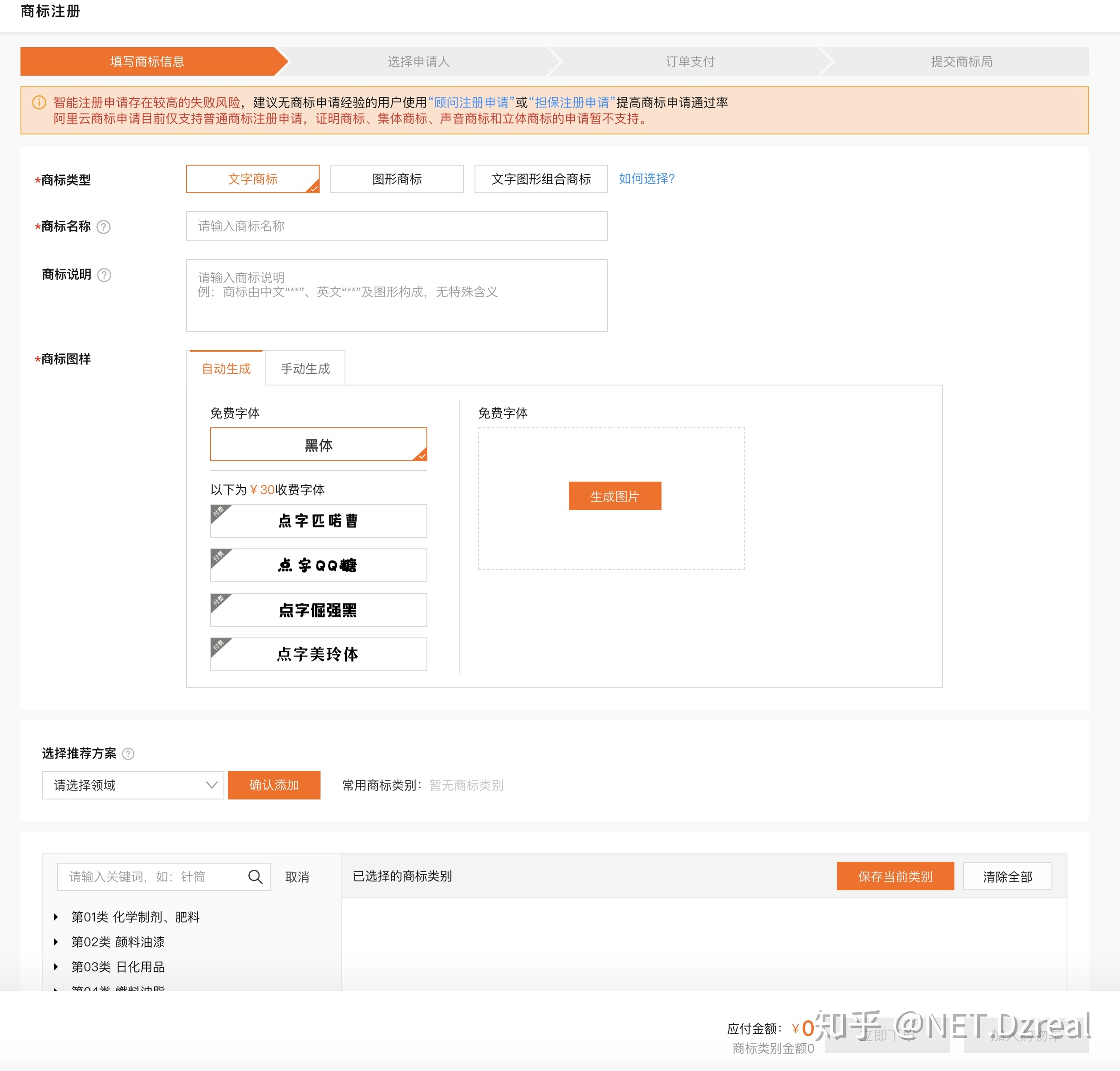Screen dimensions: 1120x1071
Task: Choose 文字图形组合商标 trademark type
Action: click(x=540, y=179)
